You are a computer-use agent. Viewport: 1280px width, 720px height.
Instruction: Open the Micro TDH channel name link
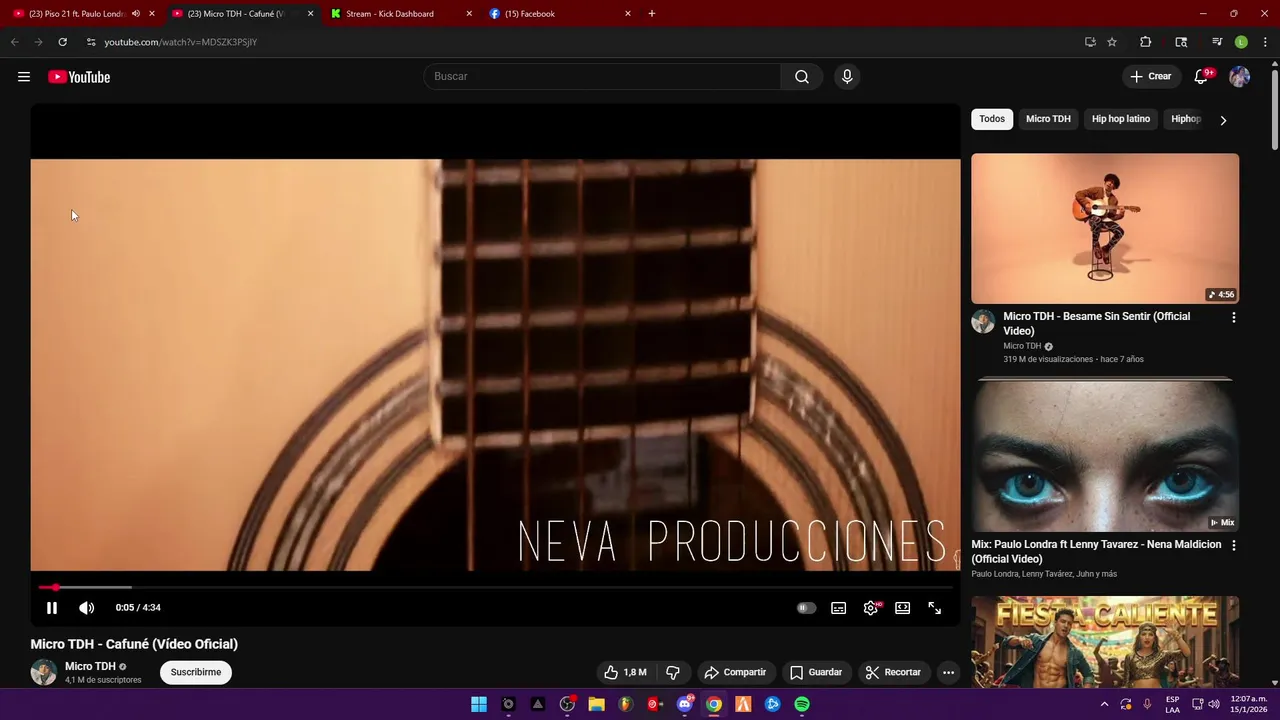pyautogui.click(x=91, y=666)
